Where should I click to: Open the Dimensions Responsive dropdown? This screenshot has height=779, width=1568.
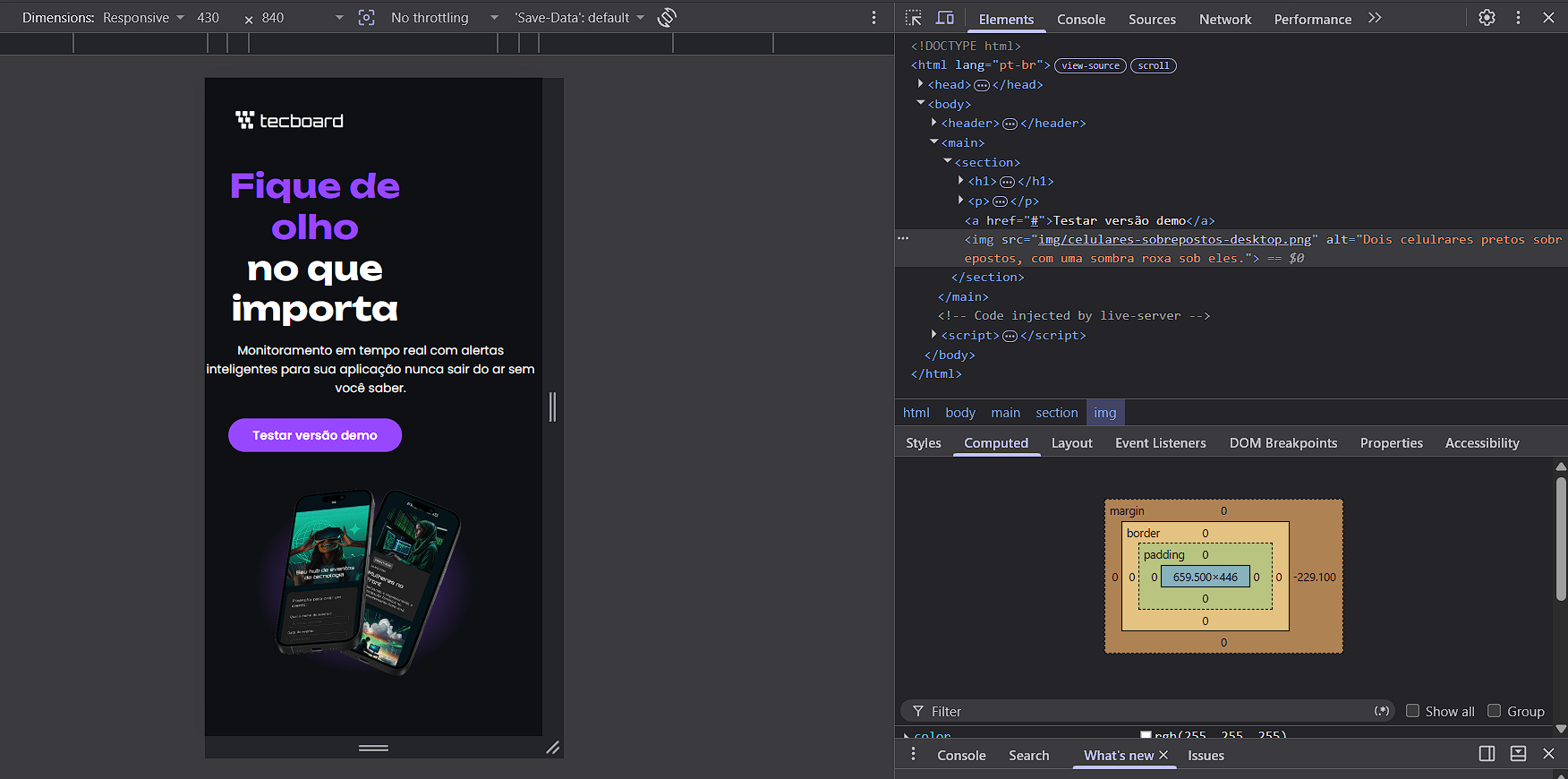tap(143, 18)
